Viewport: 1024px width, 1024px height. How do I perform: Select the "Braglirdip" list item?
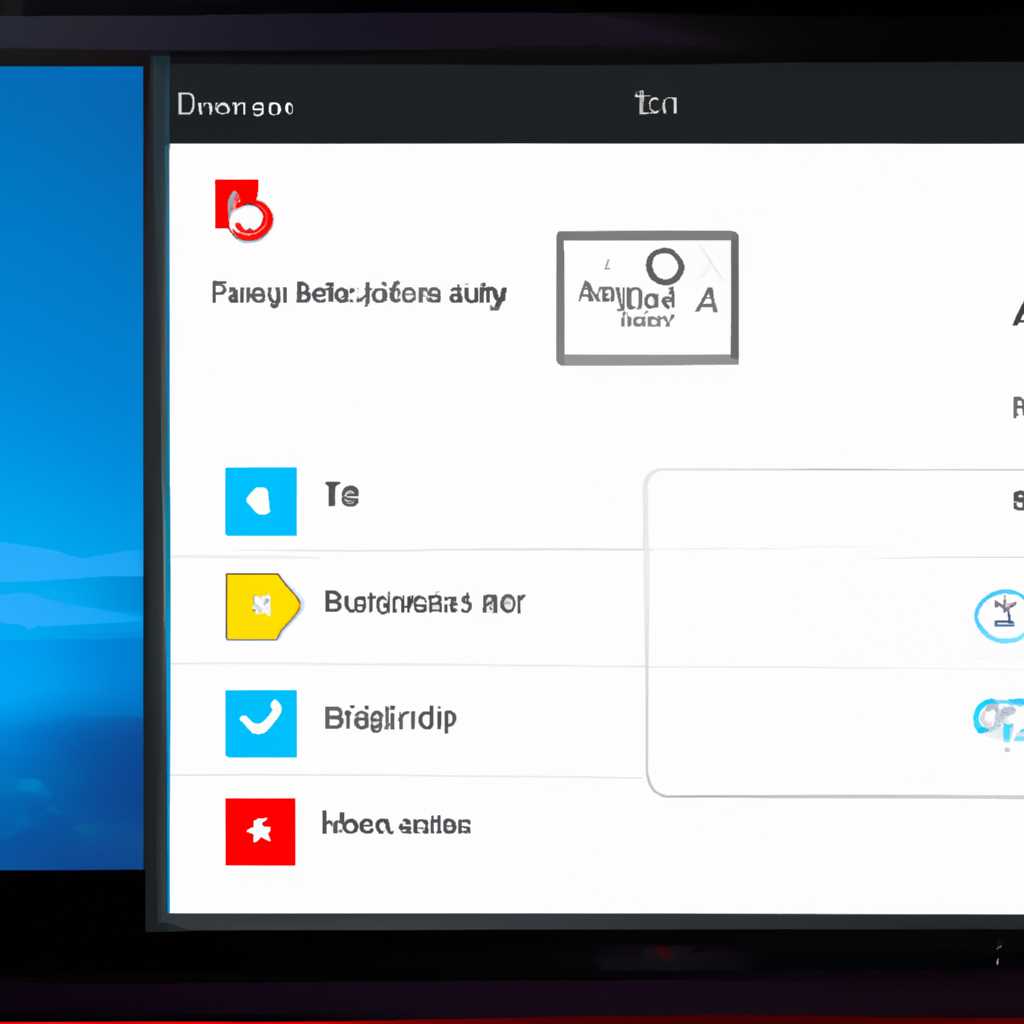(x=390, y=718)
